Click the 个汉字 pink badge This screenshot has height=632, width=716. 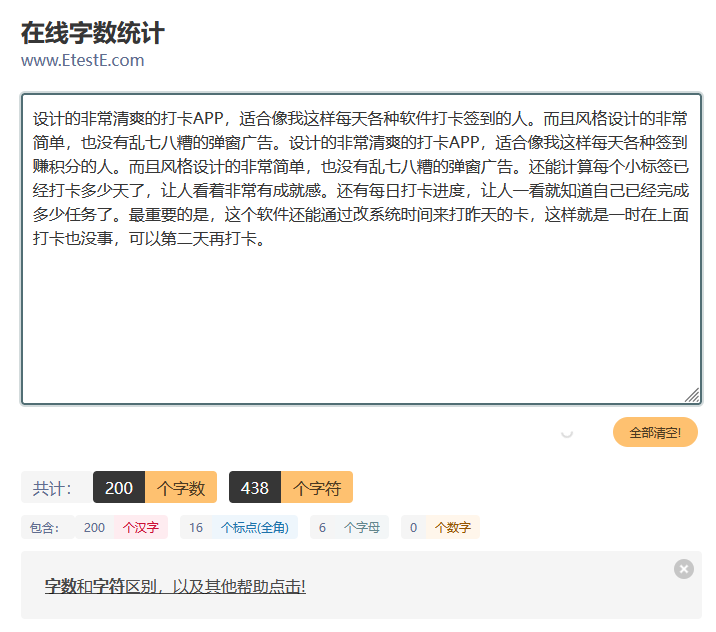(141, 527)
